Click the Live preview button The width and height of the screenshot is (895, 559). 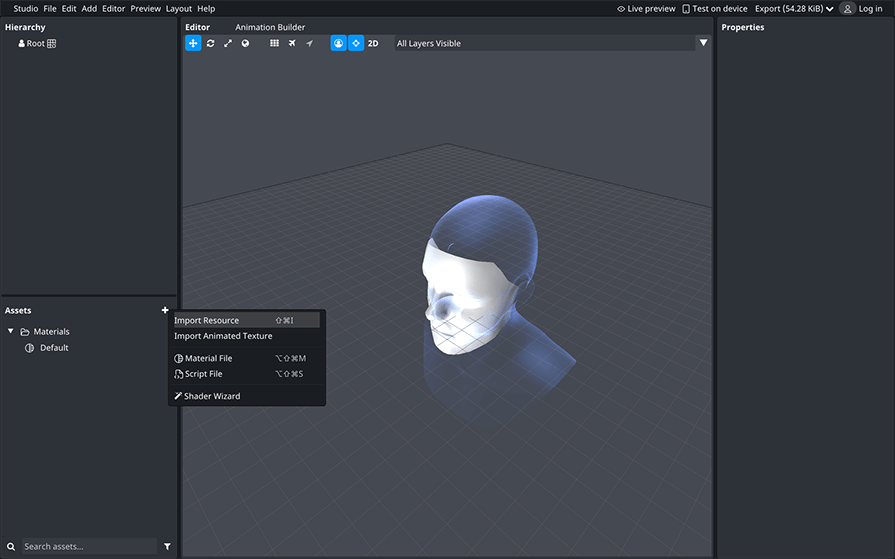[x=646, y=9]
